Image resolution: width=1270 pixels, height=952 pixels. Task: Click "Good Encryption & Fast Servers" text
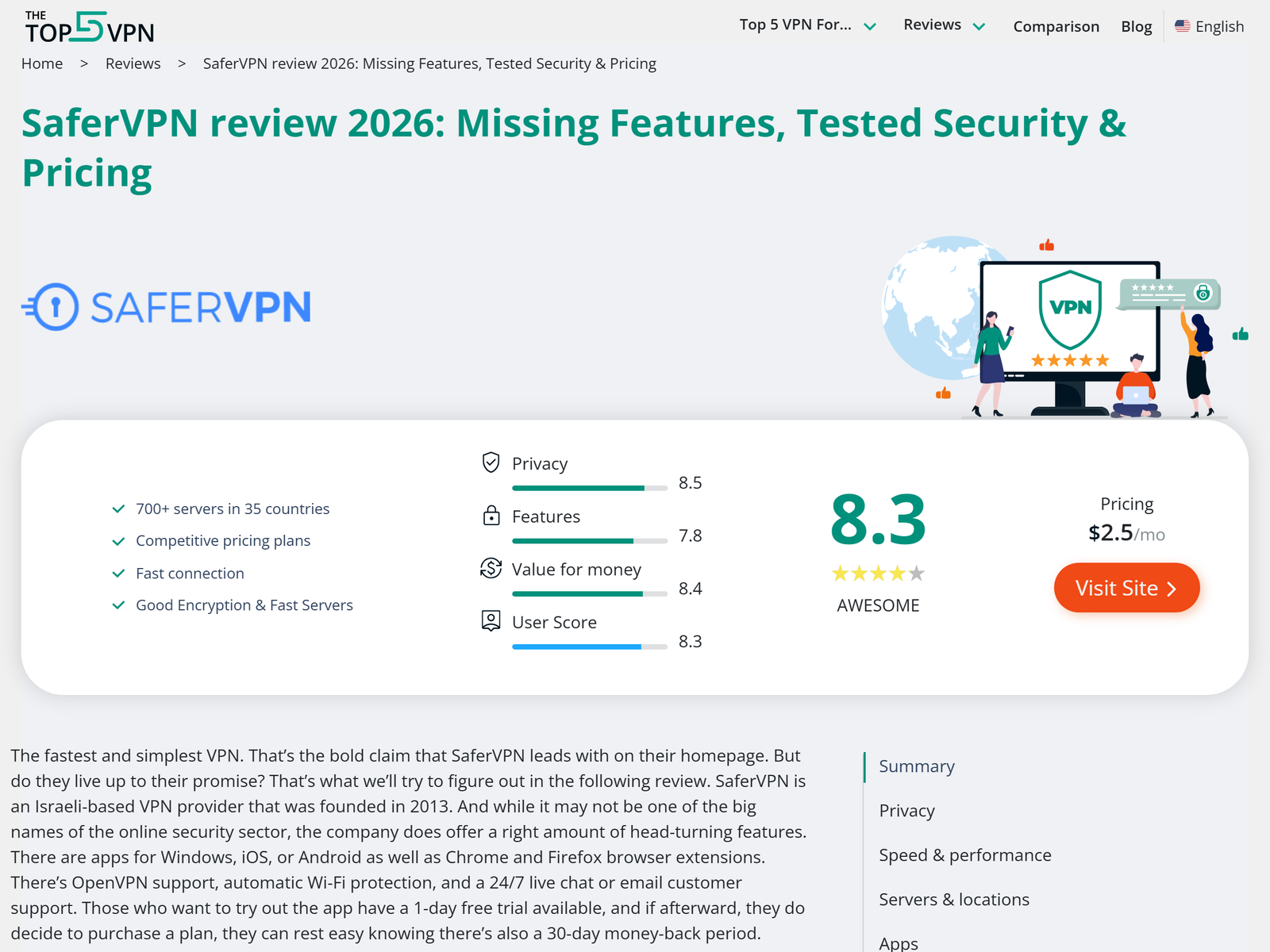point(244,605)
